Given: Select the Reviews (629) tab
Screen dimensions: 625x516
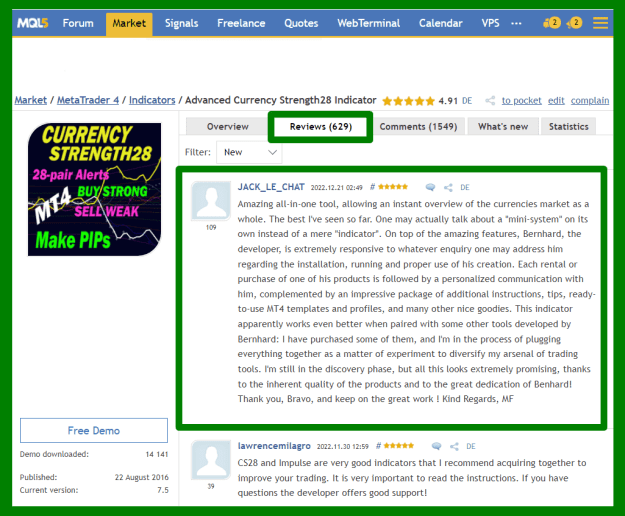Looking at the screenshot, I should 320,127.
